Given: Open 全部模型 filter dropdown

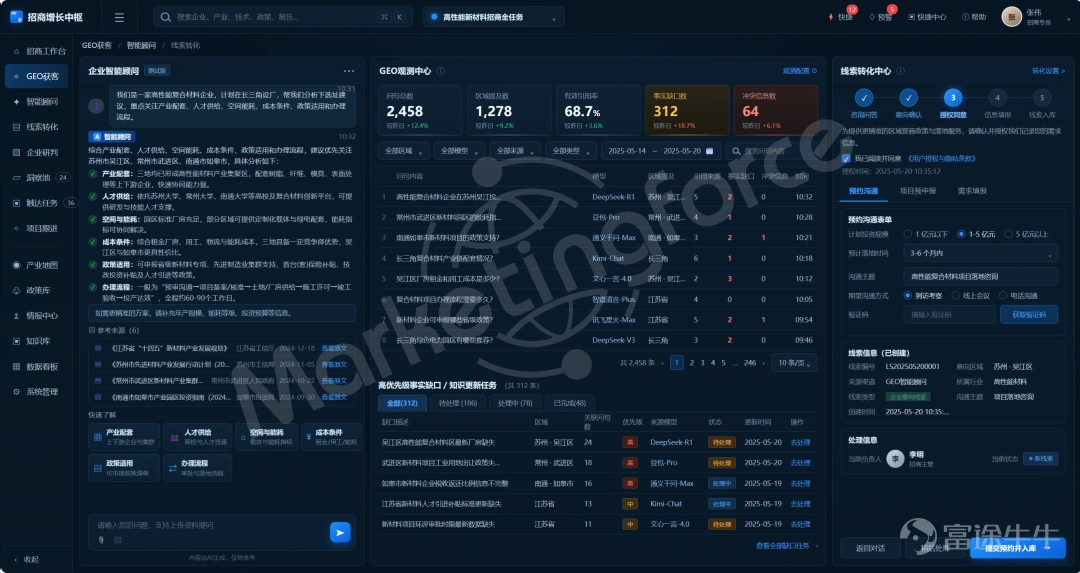Looking at the screenshot, I should 459,151.
